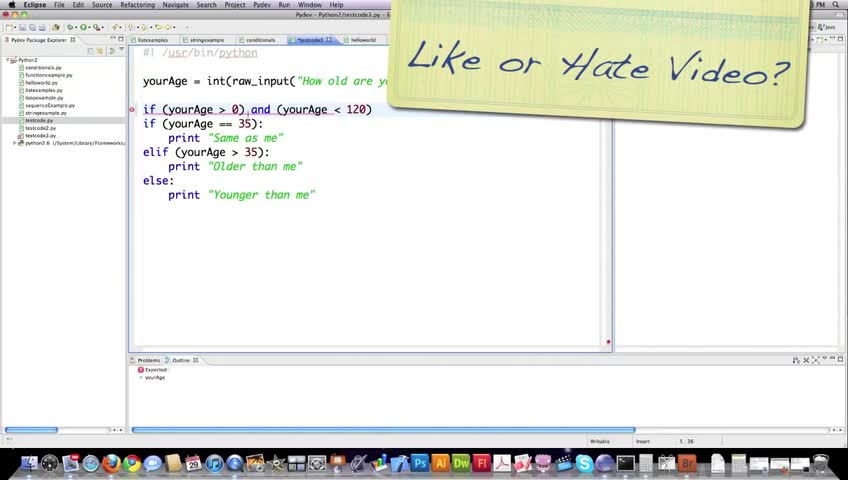Open the dropdown next to the Run button
This screenshot has width=848, height=480.
pyautogui.click(x=89, y=28)
